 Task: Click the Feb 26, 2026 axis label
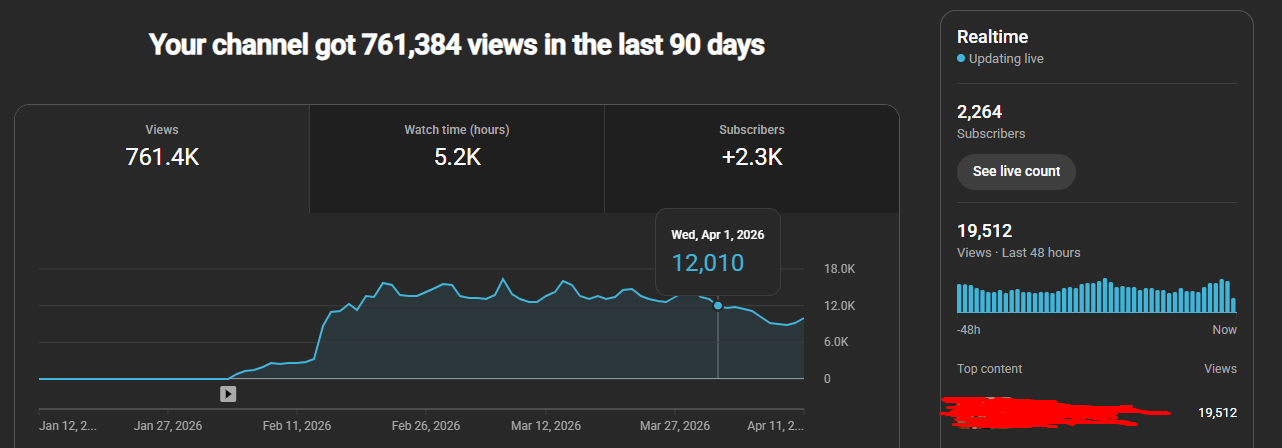(x=426, y=425)
